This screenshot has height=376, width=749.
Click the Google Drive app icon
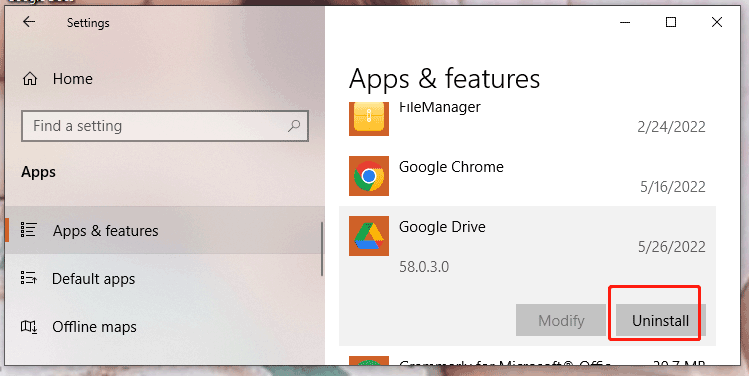[369, 236]
